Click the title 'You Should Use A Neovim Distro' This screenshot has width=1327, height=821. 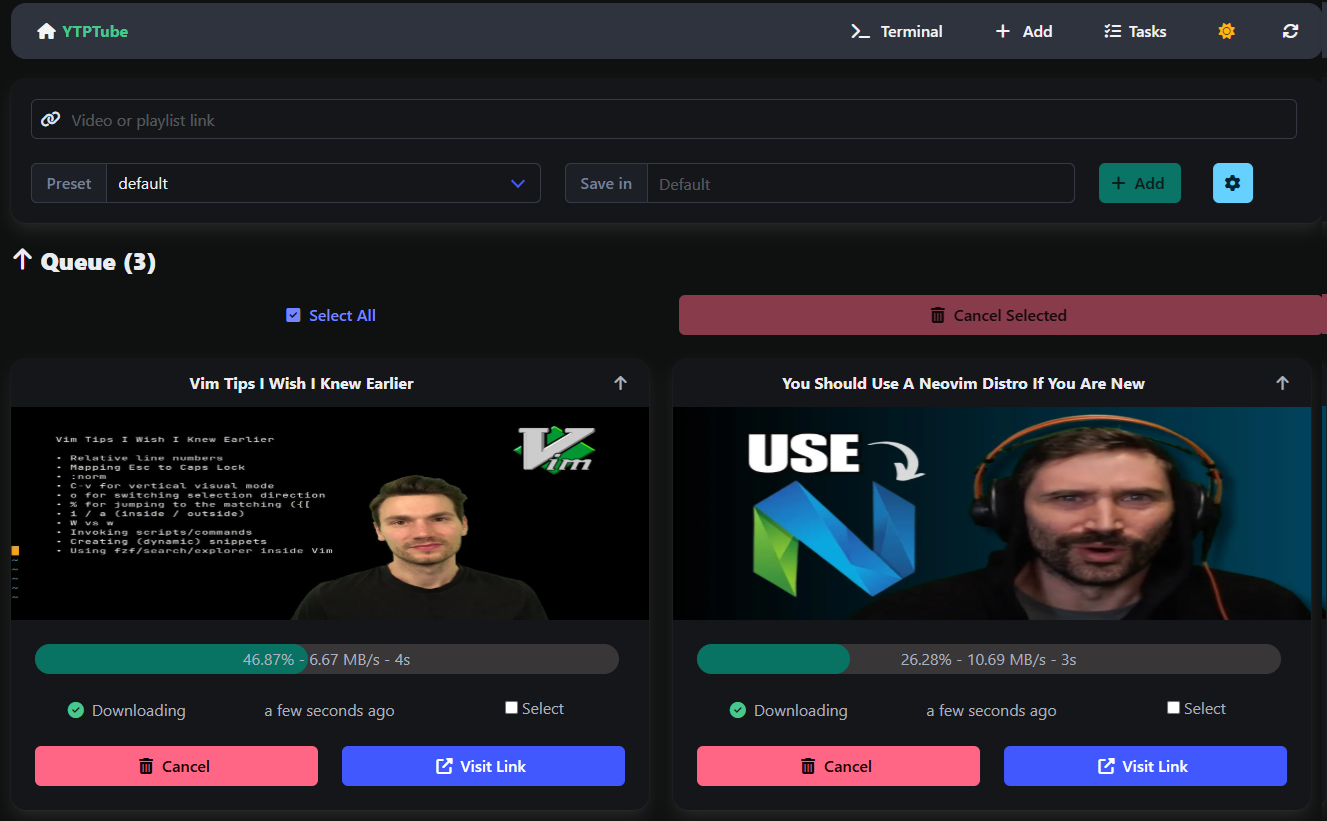coord(963,383)
